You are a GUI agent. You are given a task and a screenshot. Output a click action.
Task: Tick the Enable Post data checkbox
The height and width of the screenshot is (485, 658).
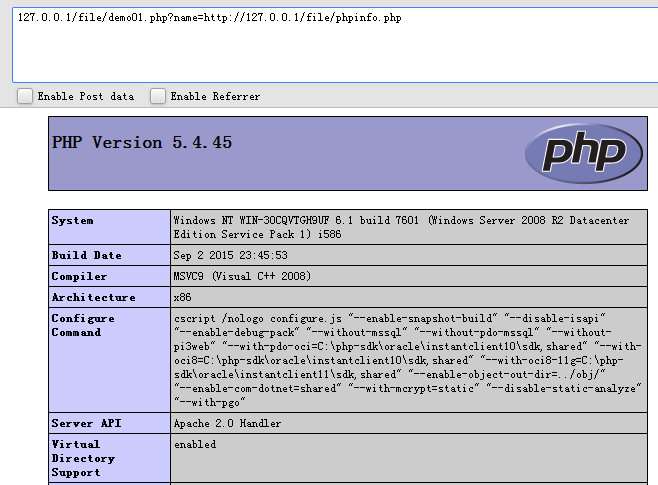click(25, 96)
